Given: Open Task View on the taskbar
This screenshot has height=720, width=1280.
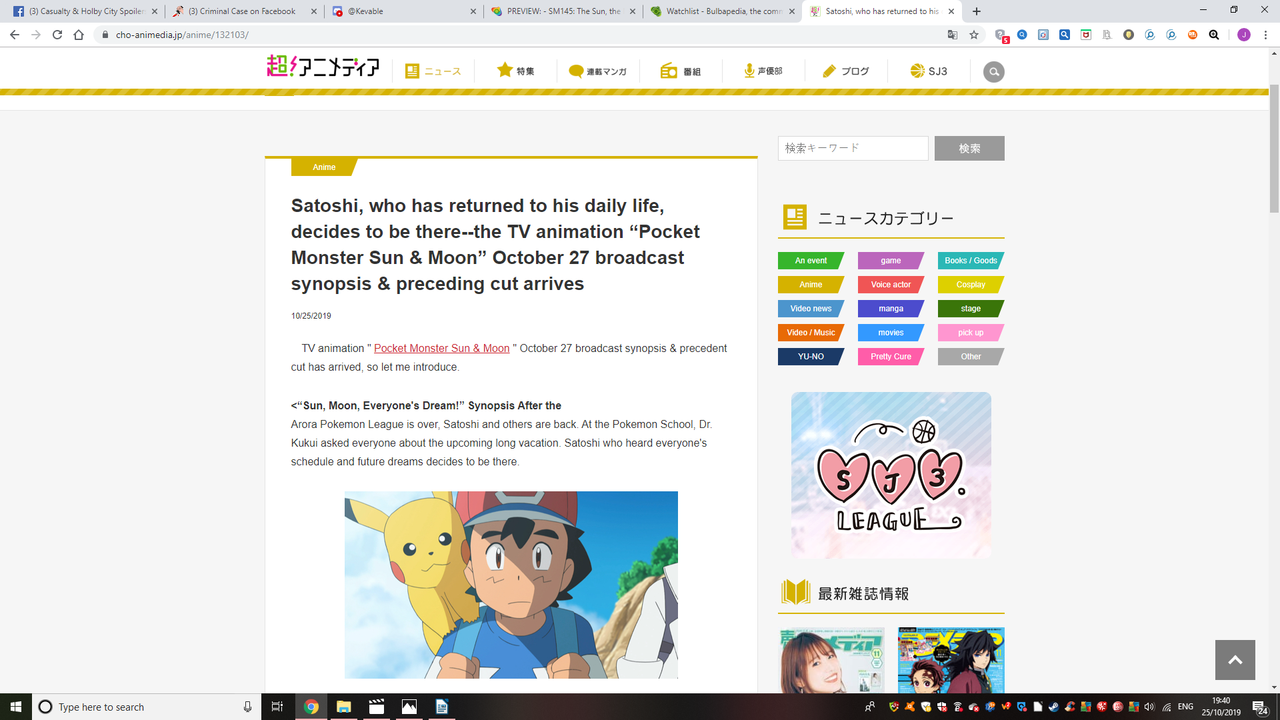Looking at the screenshot, I should click(278, 707).
